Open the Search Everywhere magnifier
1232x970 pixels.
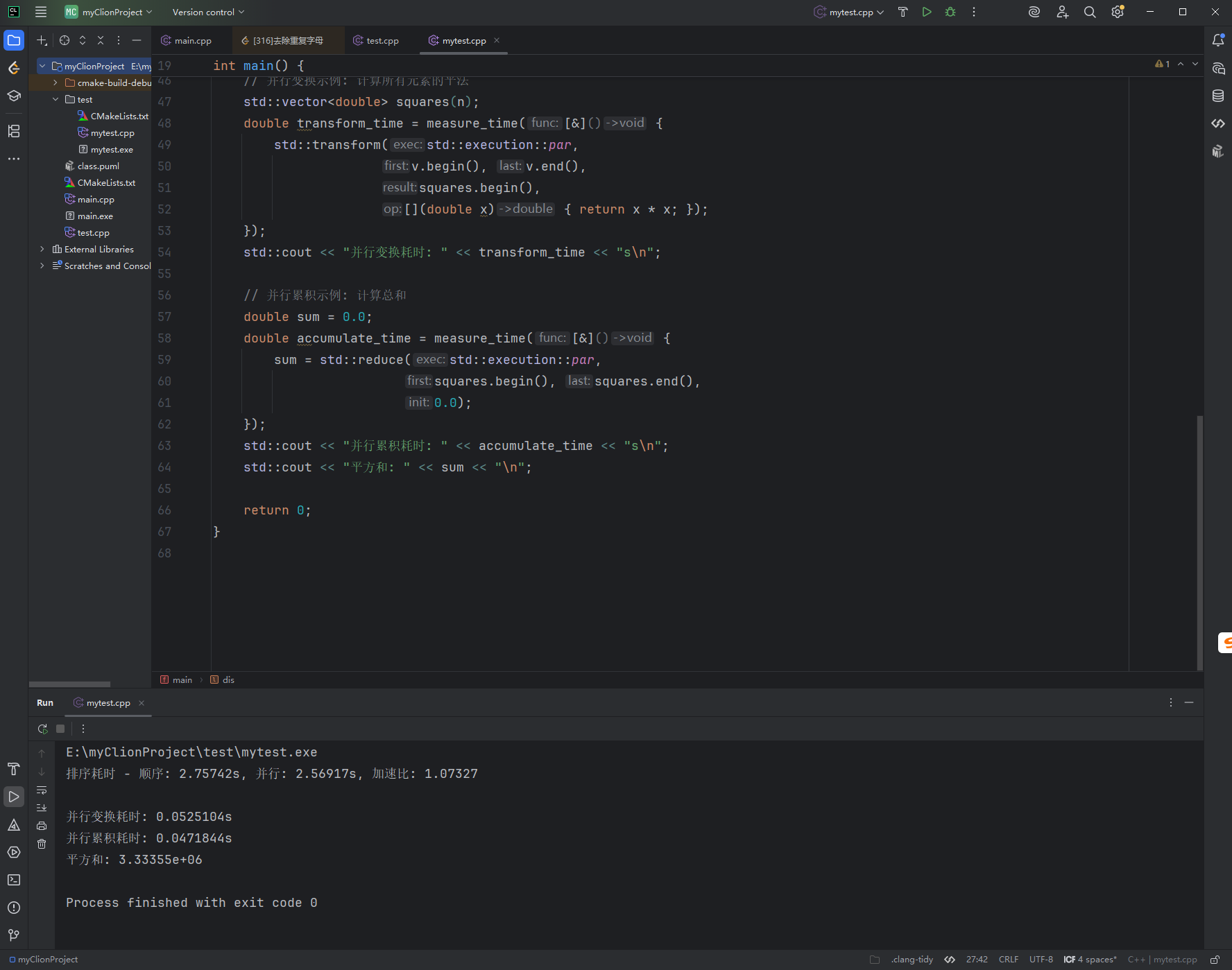[x=1090, y=12]
